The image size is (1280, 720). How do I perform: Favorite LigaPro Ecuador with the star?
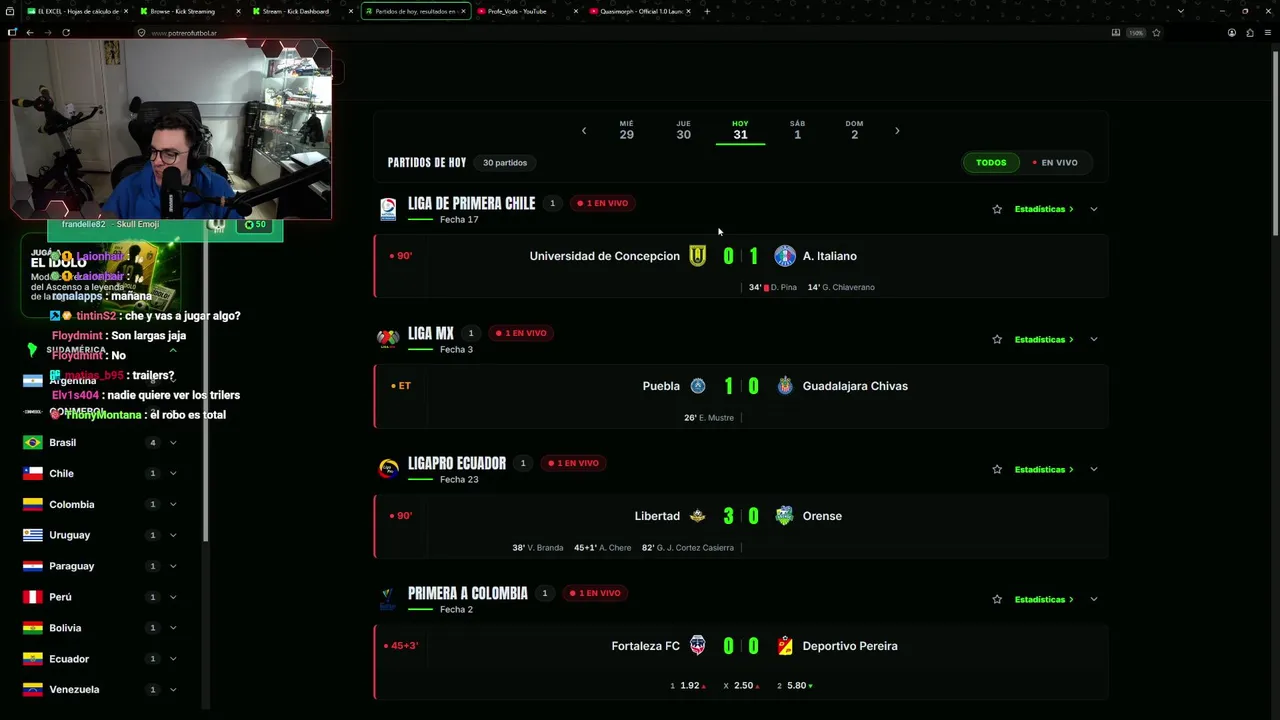[x=997, y=469]
